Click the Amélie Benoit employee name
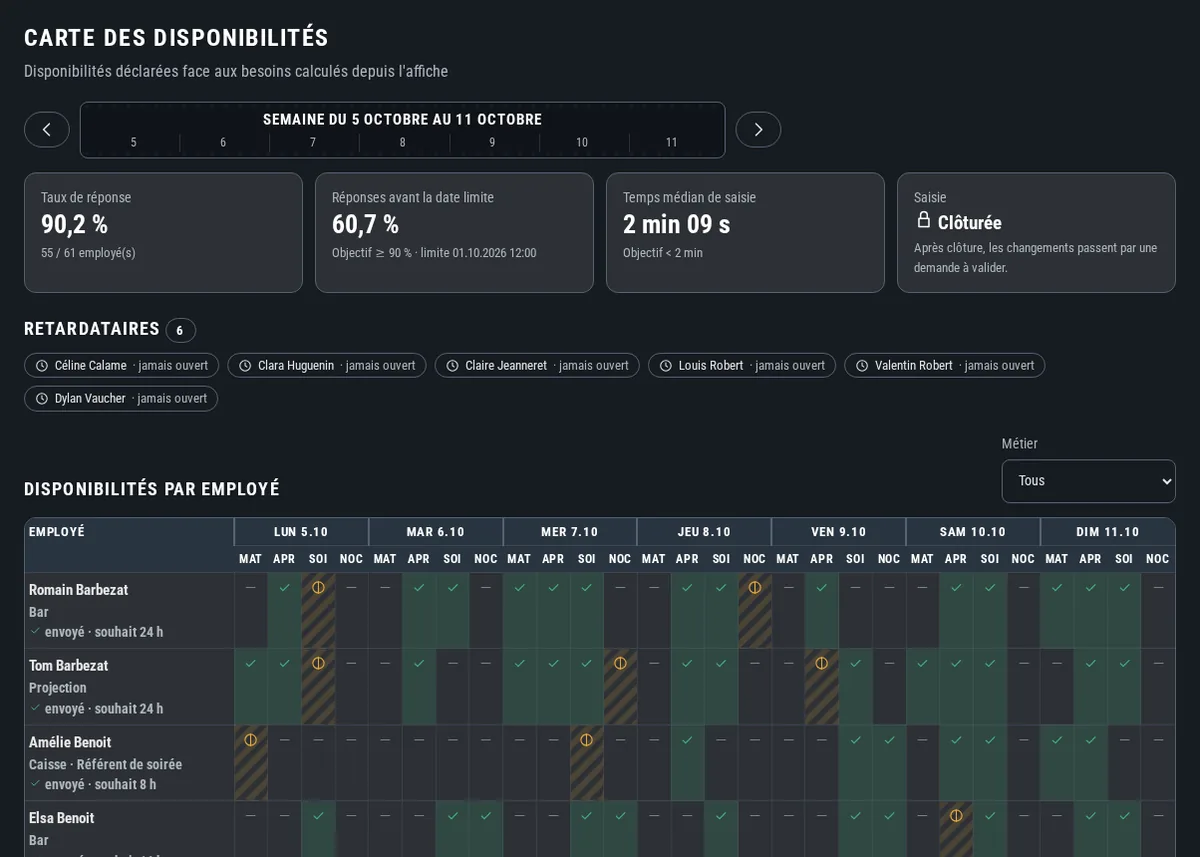The height and width of the screenshot is (857, 1200). point(70,743)
